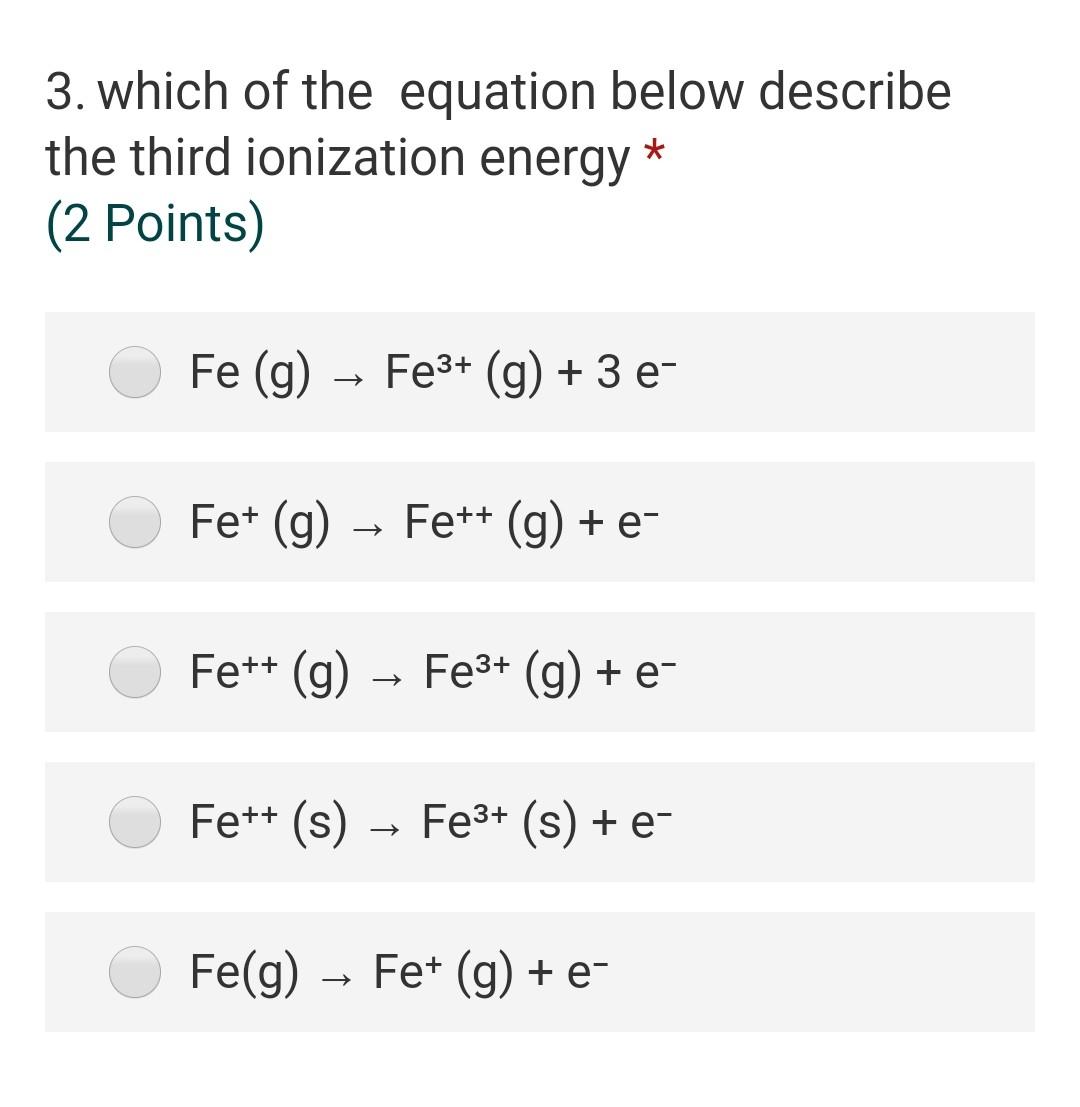Viewport: 1080px width, 1107px height.
Task: Mark the Fe(g) → Fe⁺ (g) + e⁻ radio
Action: coord(135,972)
